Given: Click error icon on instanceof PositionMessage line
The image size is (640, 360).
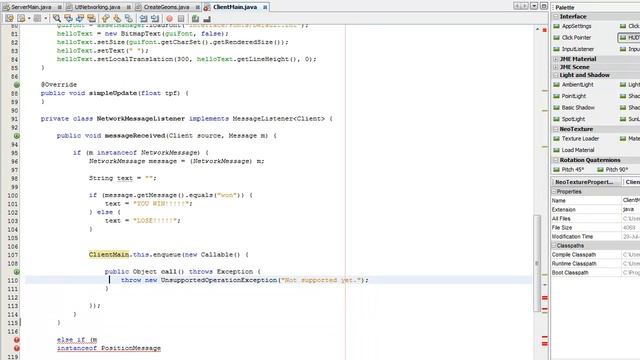Looking at the screenshot, I should pos(16,348).
